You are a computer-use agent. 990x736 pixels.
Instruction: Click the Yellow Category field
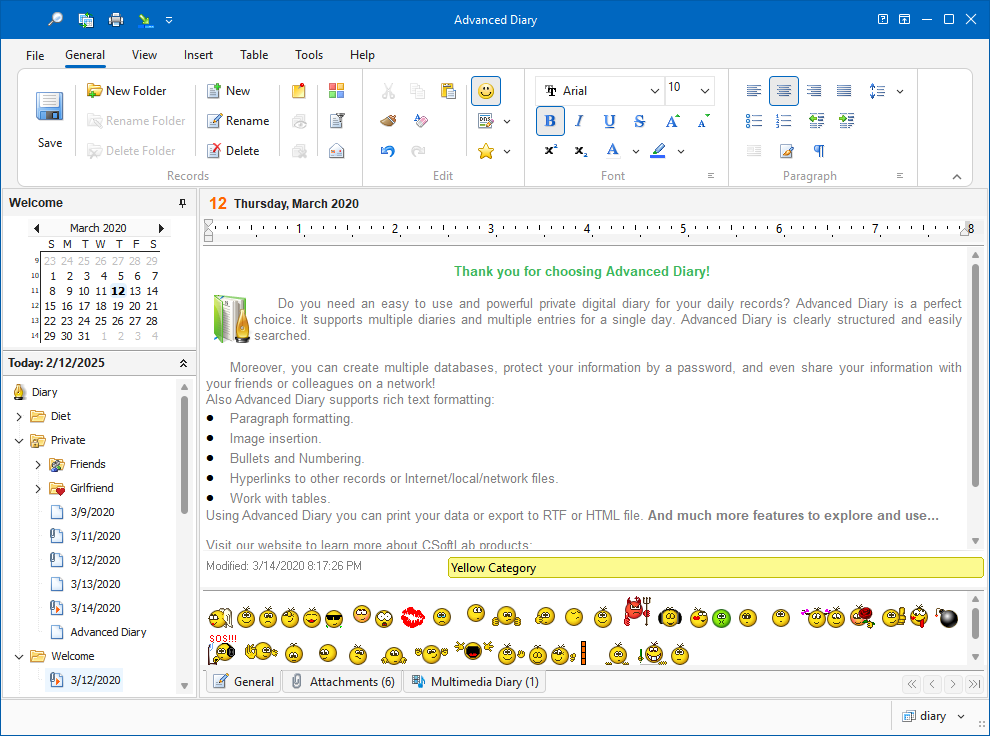tap(715, 568)
